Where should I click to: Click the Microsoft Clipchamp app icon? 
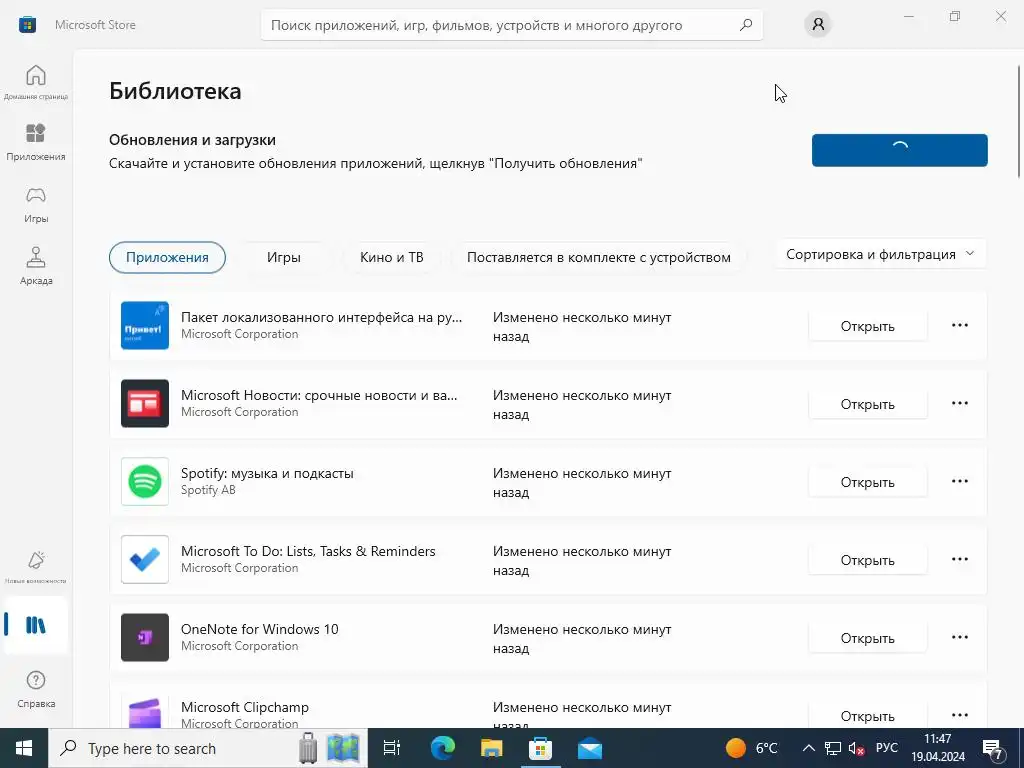[x=145, y=711]
